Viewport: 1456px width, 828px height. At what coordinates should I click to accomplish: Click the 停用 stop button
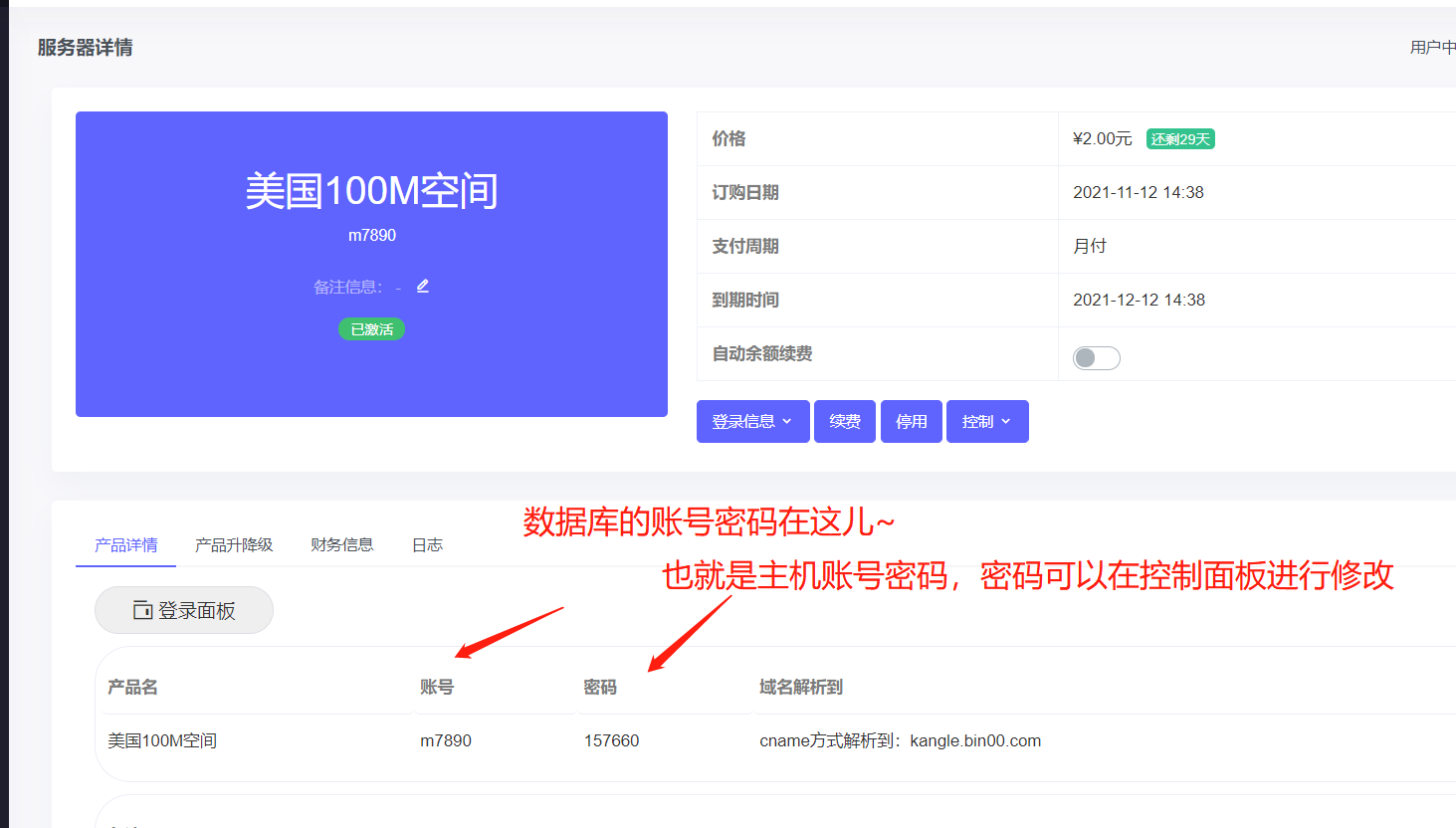click(x=911, y=421)
